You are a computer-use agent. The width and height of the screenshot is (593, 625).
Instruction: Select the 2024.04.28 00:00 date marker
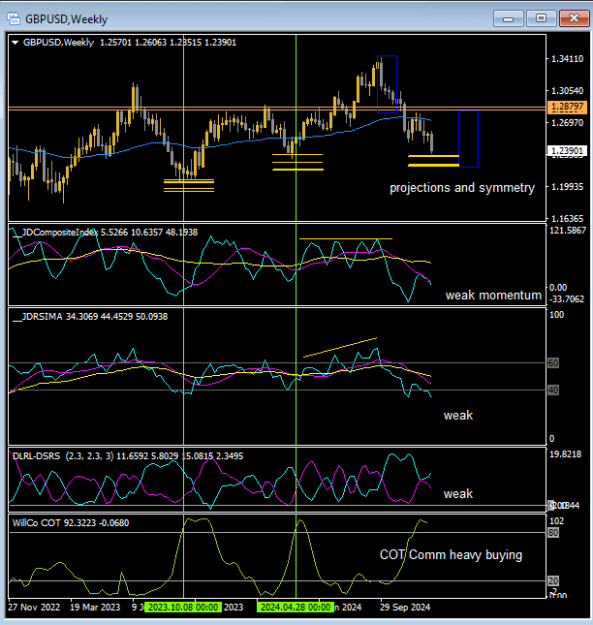[296, 607]
